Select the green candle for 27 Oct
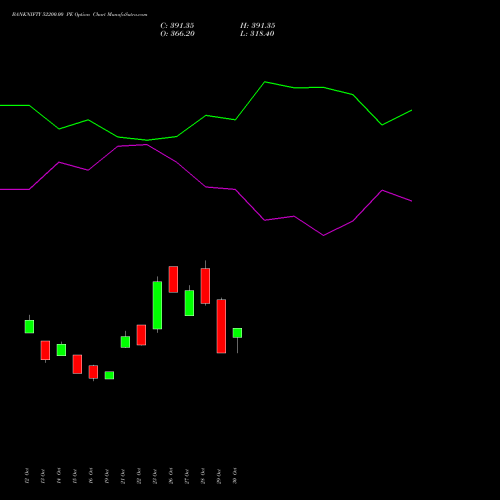 click(x=189, y=303)
